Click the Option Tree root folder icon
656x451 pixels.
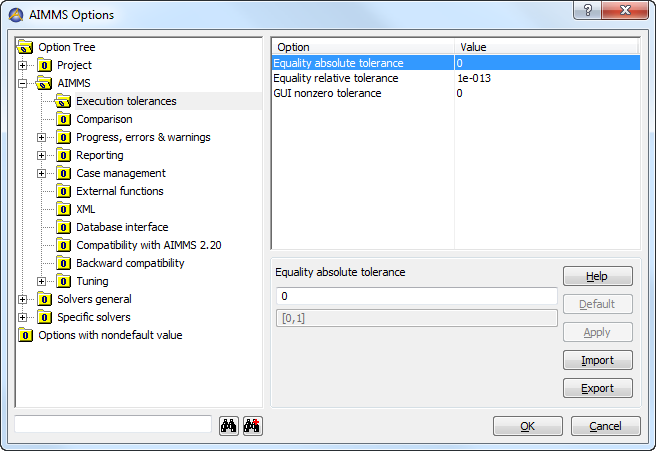click(x=25, y=47)
